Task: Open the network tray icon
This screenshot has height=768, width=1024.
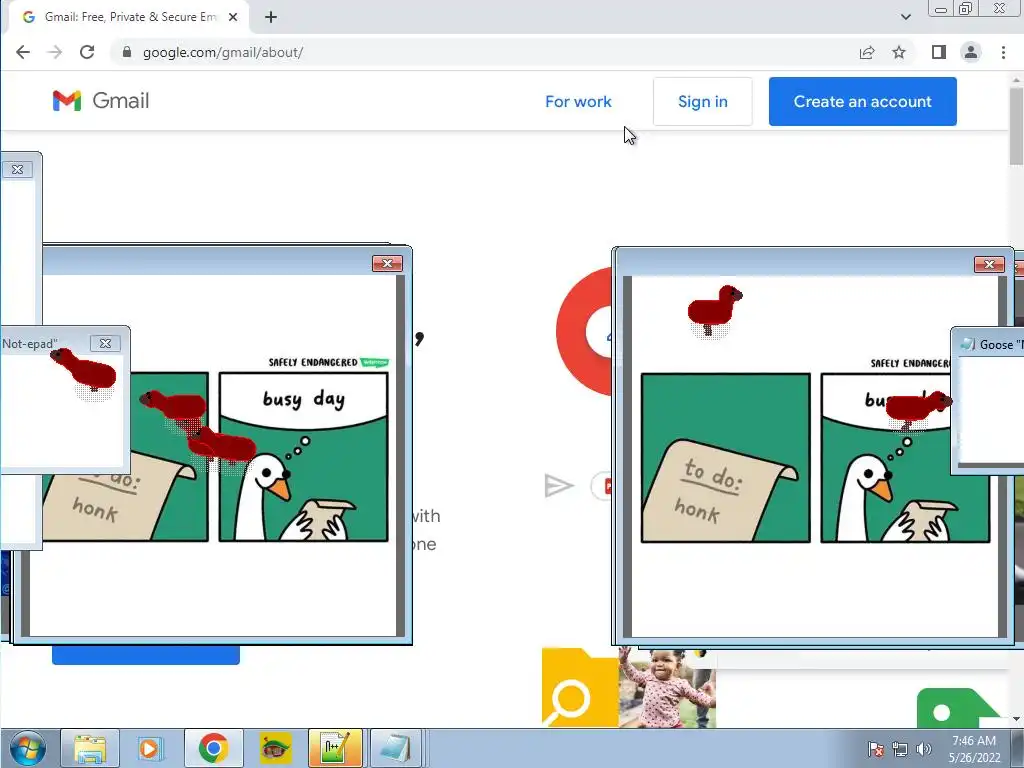Action: (x=900, y=749)
